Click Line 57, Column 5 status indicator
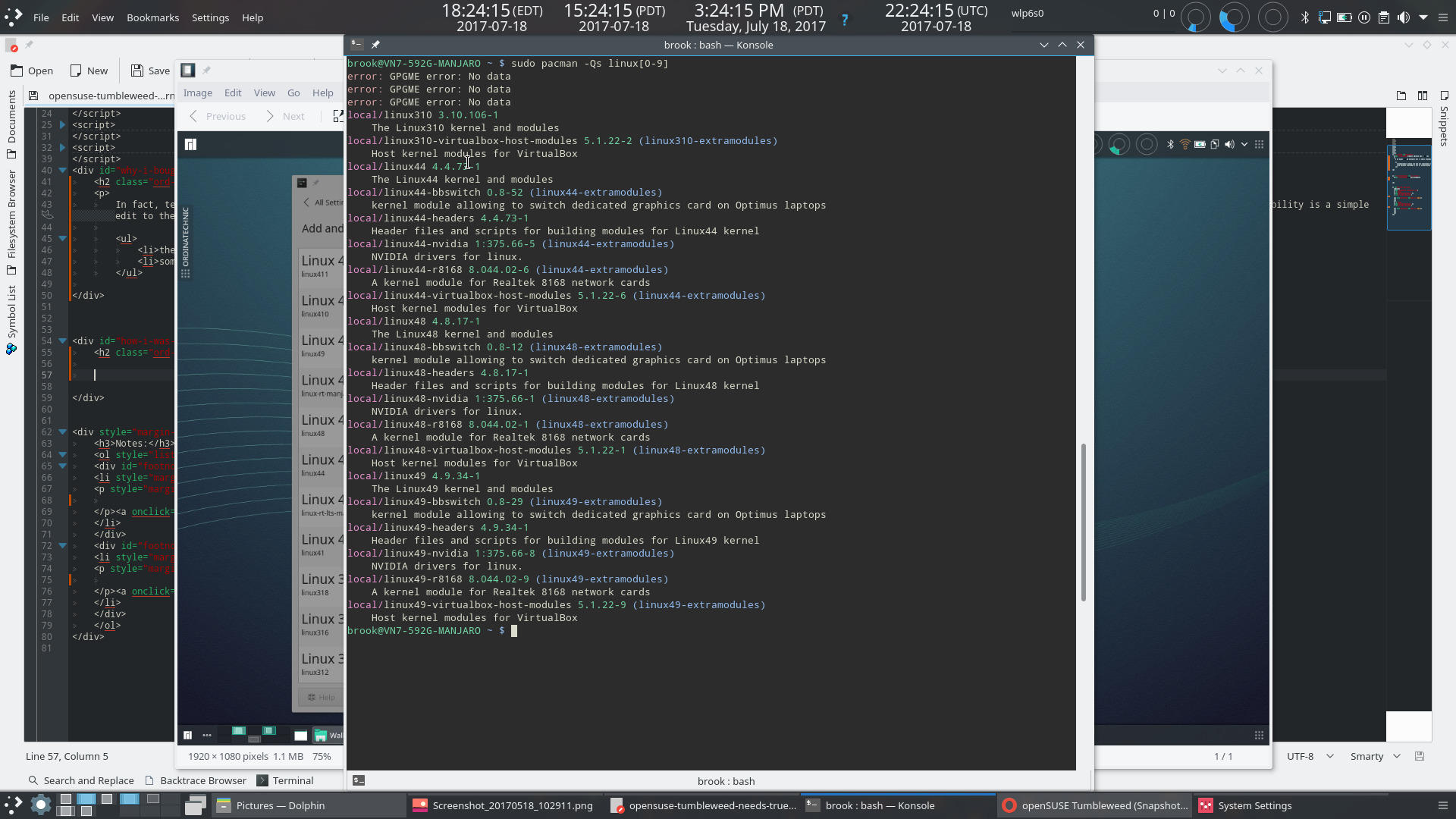This screenshot has width=1456, height=819. click(67, 756)
